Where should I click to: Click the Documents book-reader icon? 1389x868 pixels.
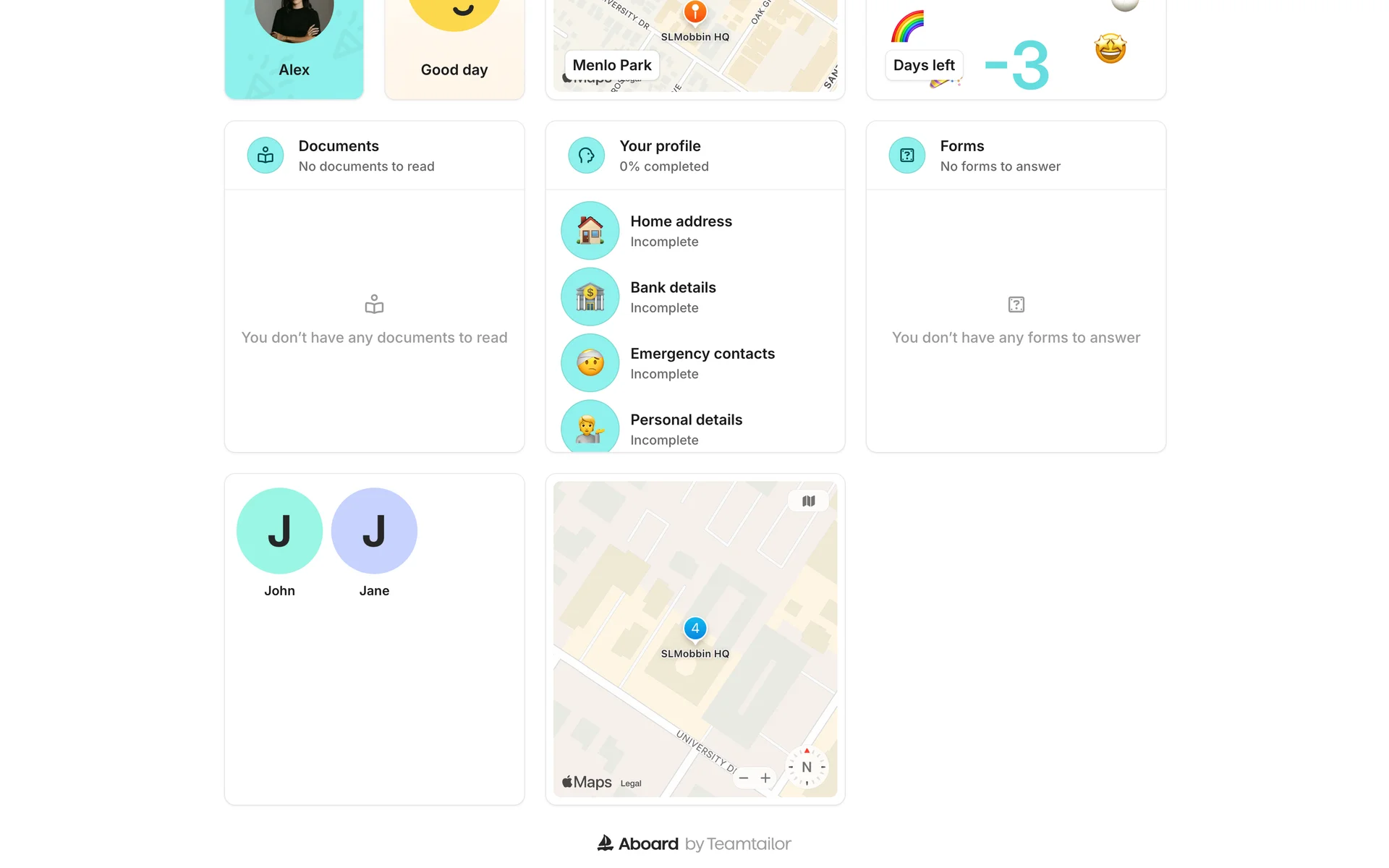pyautogui.click(x=266, y=156)
